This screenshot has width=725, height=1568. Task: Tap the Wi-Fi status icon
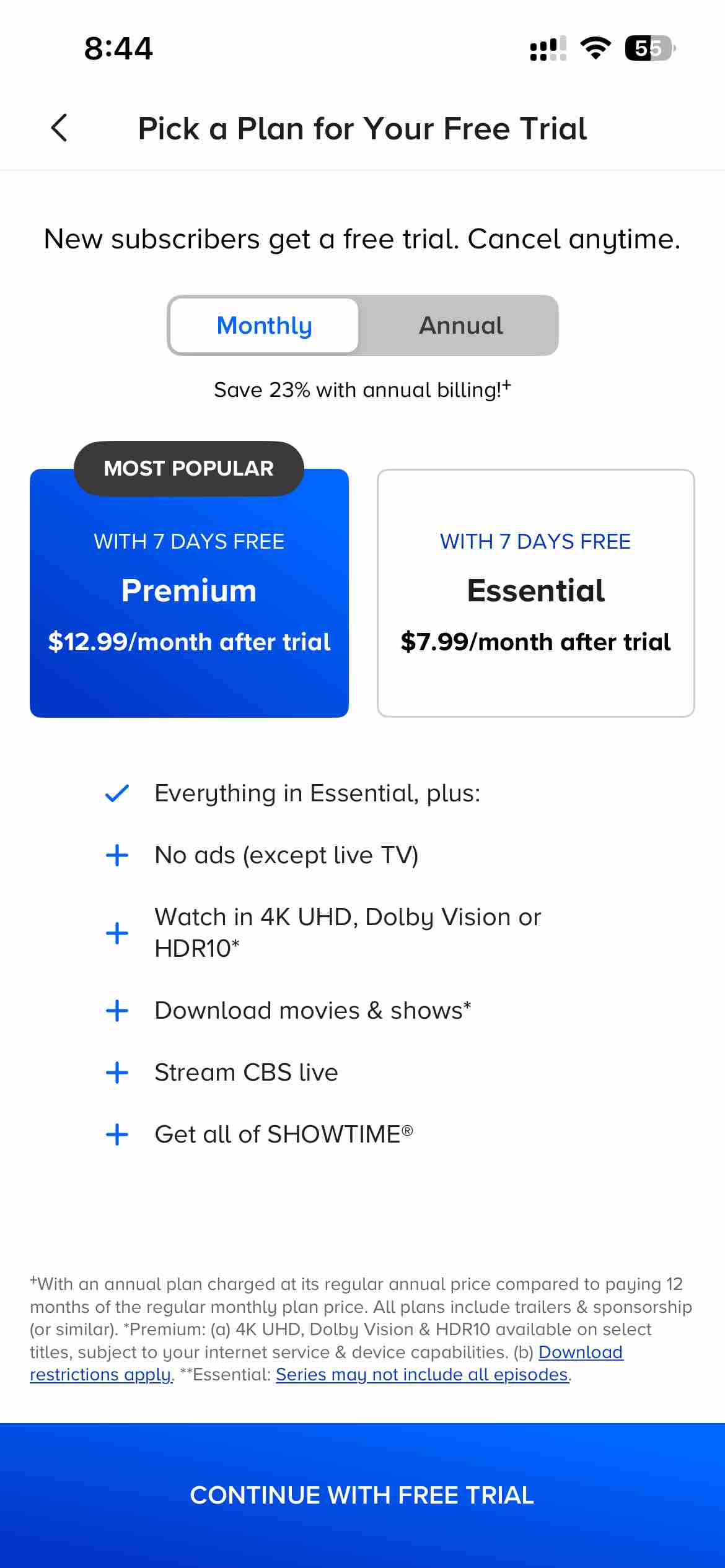(595, 48)
